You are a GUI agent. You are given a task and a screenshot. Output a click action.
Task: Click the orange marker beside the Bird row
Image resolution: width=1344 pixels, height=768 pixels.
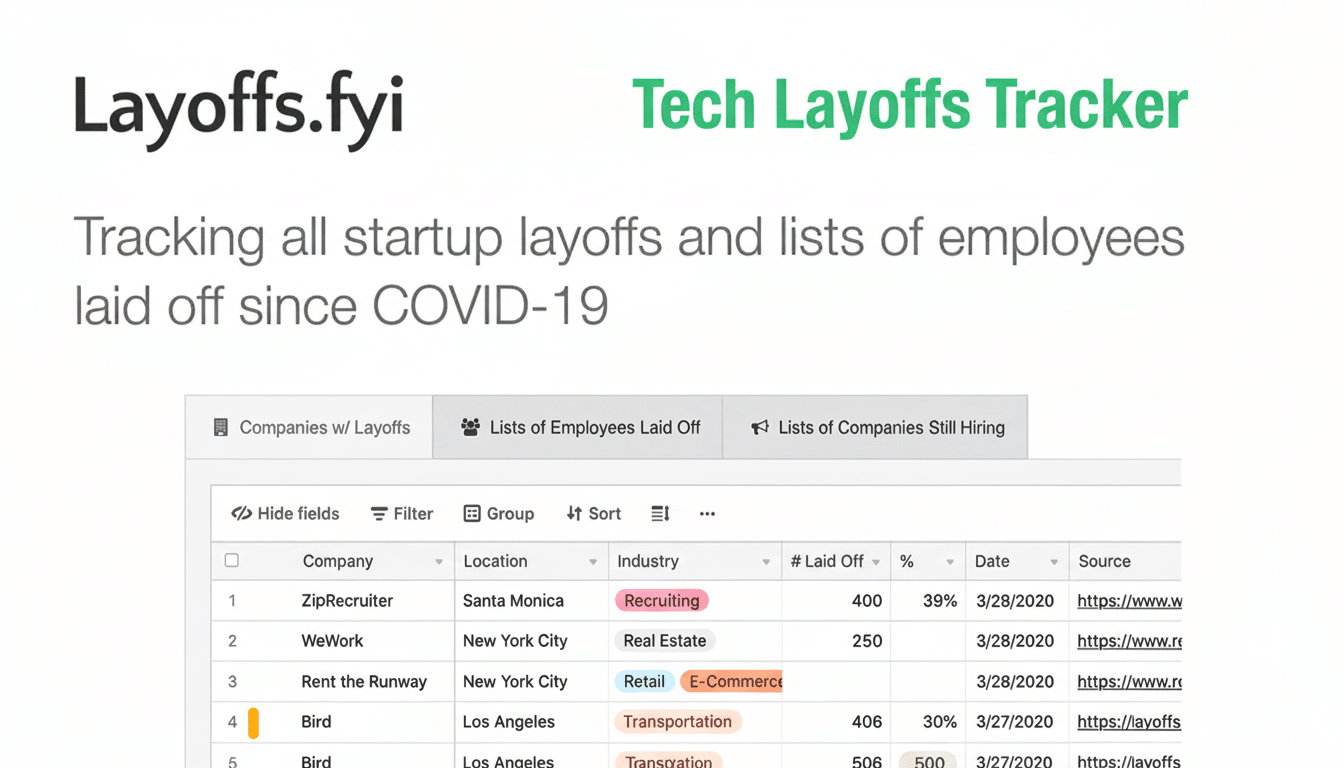coord(253,721)
